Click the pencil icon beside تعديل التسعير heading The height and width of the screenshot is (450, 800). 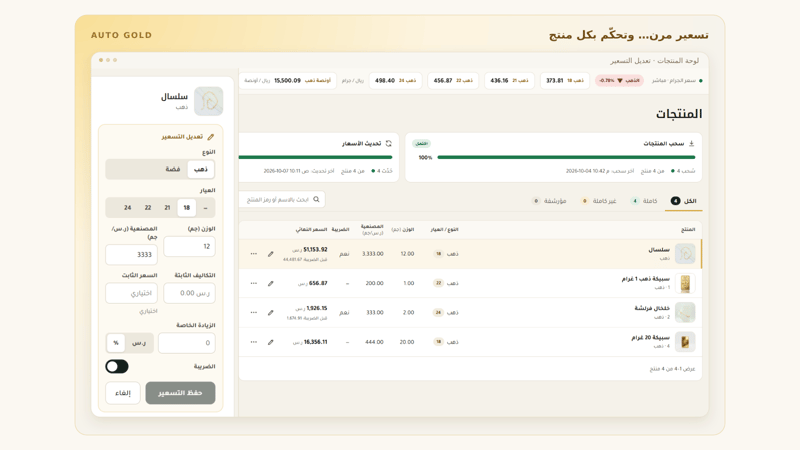click(211, 137)
